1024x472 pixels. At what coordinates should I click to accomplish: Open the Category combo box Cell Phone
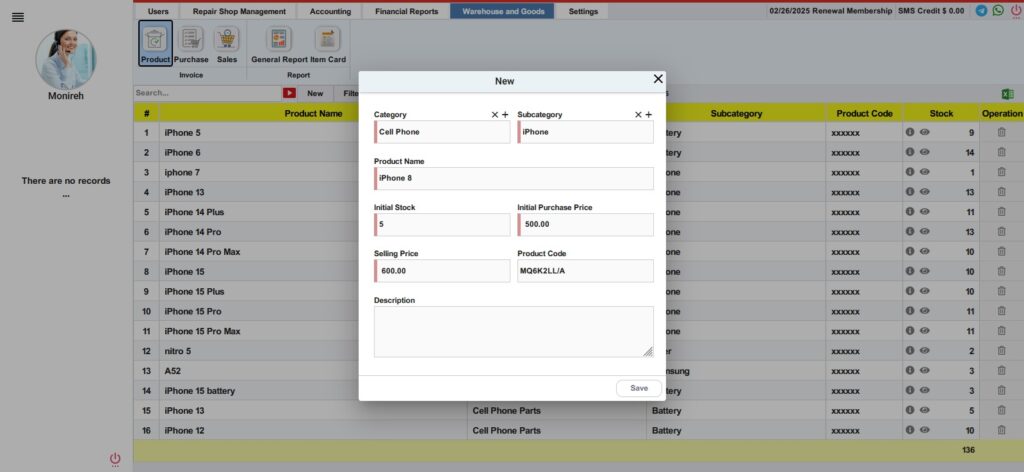pos(442,132)
